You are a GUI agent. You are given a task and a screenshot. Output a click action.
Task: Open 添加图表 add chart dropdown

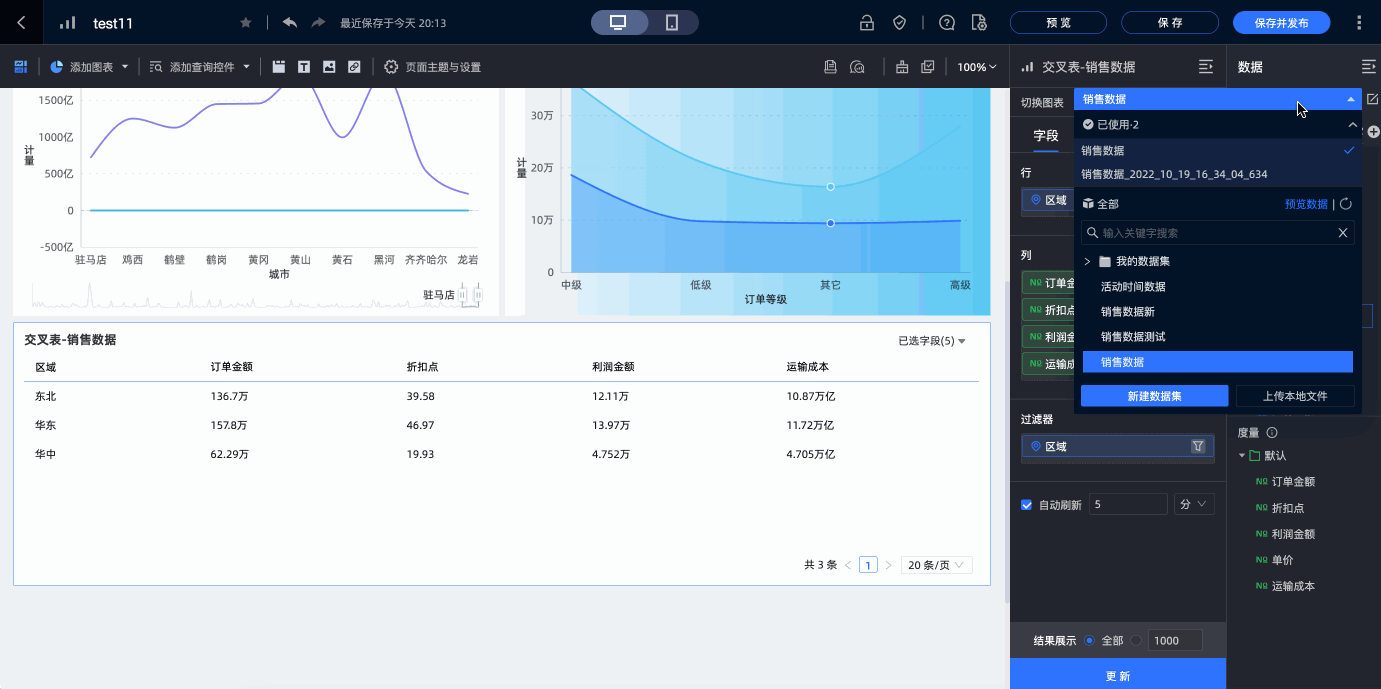point(89,67)
